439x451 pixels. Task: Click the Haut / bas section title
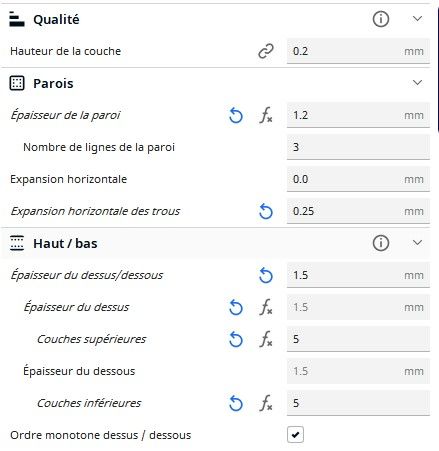pos(65,244)
